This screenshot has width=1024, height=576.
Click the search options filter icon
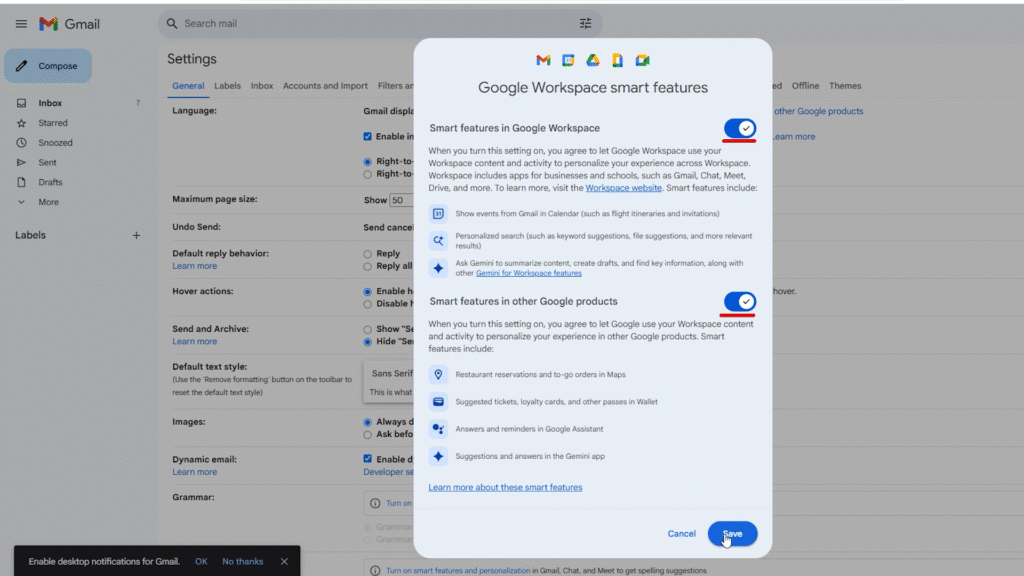585,23
